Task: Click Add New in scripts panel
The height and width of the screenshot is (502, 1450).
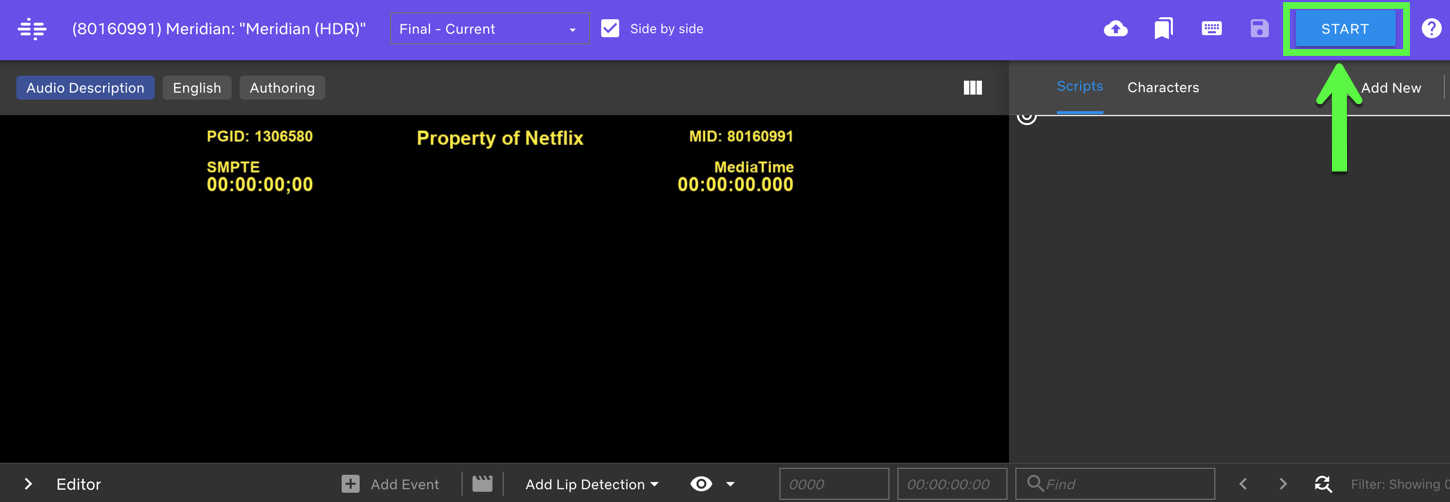Action: click(x=1391, y=88)
